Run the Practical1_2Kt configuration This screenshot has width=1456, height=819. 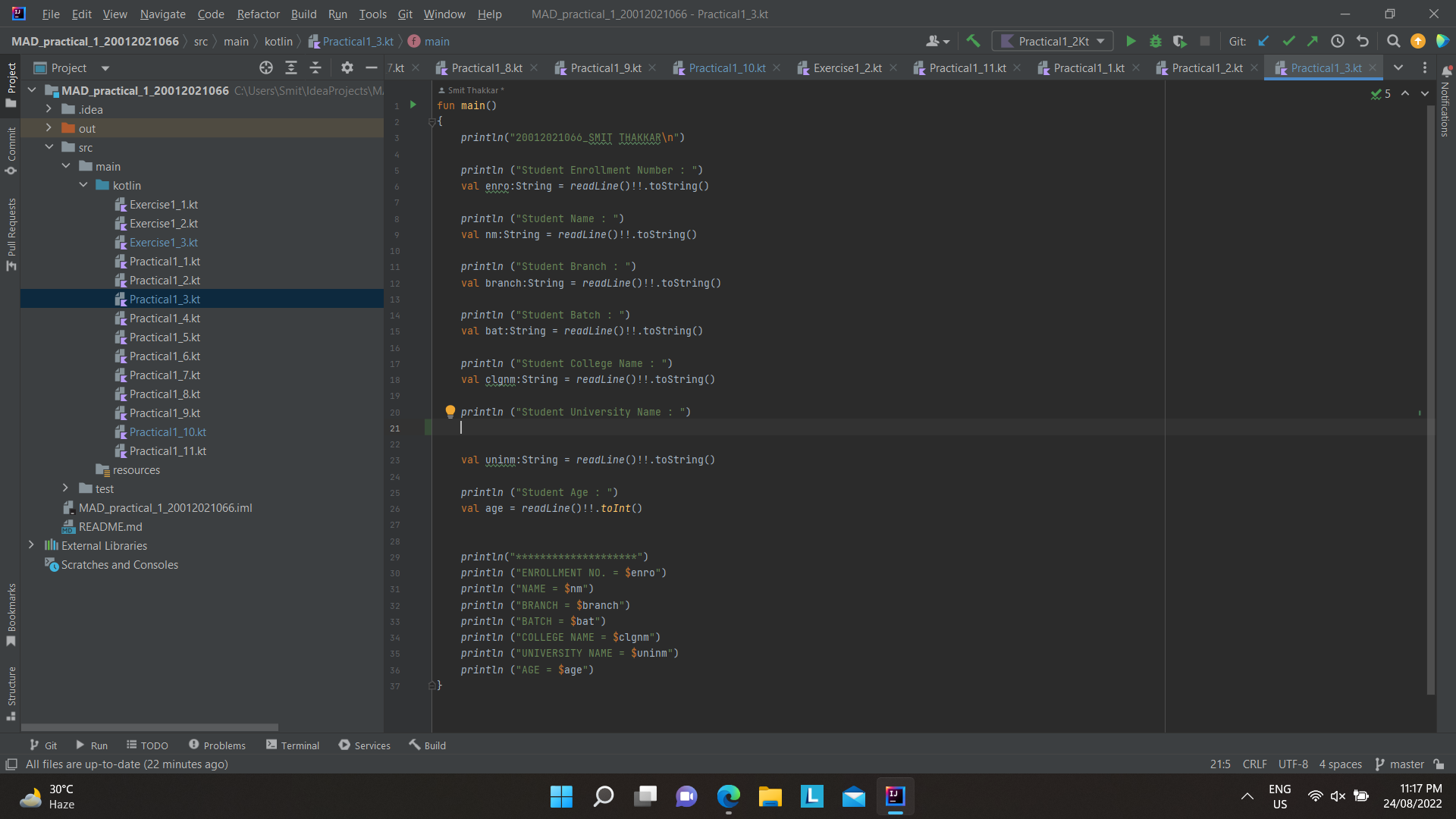coord(1131,41)
